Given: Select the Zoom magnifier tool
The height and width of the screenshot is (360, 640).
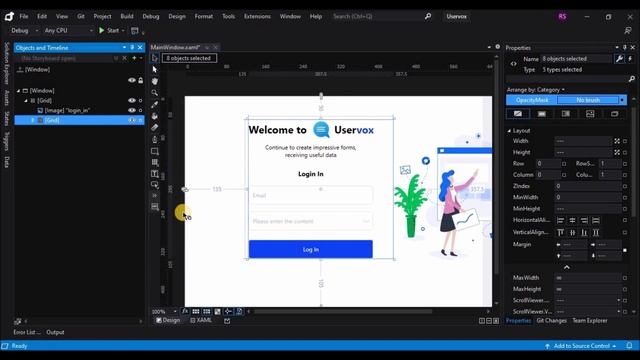Looking at the screenshot, I should (x=154, y=93).
